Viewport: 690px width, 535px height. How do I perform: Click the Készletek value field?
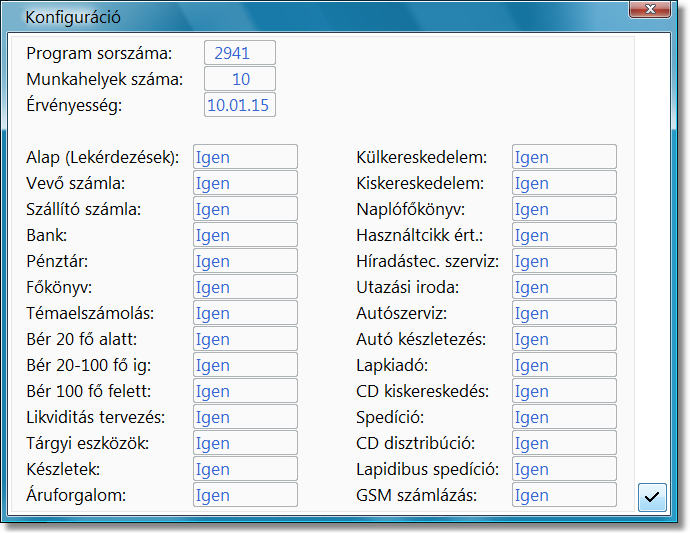click(x=245, y=468)
